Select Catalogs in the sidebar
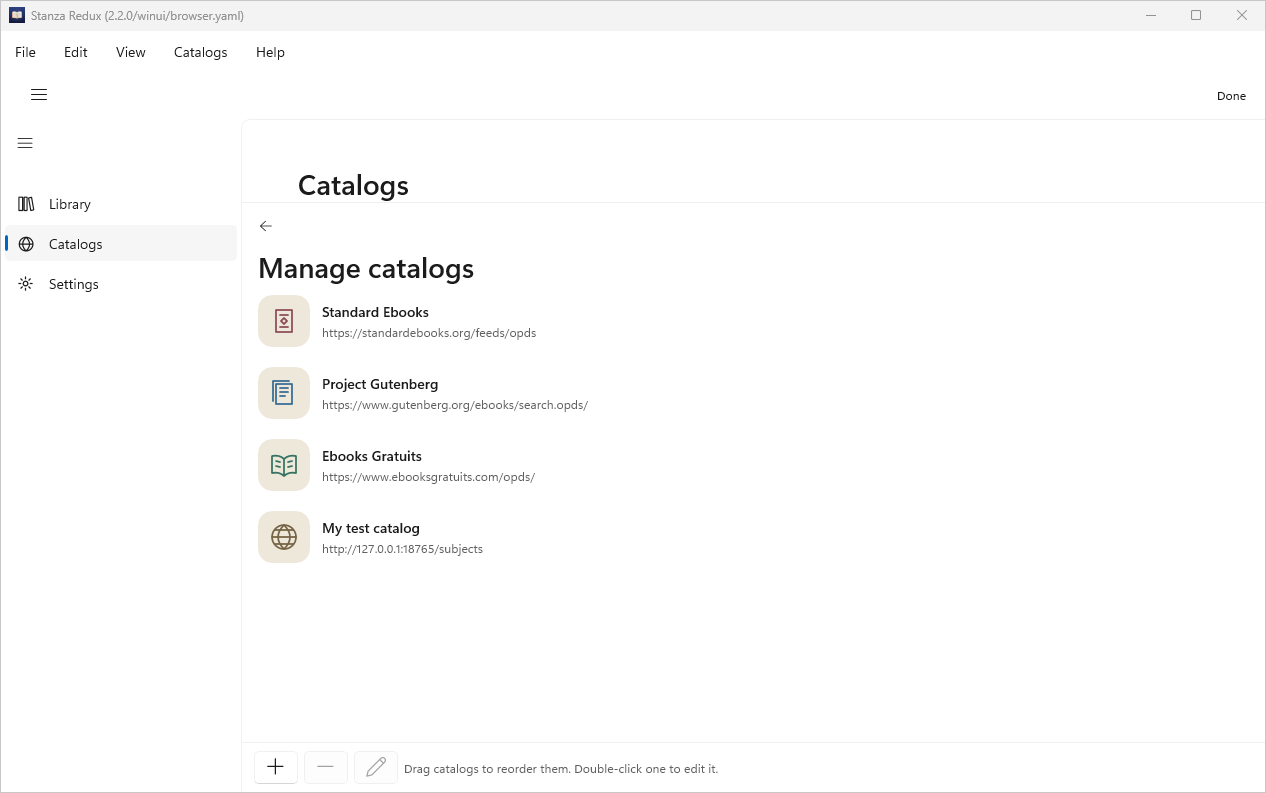 click(121, 244)
